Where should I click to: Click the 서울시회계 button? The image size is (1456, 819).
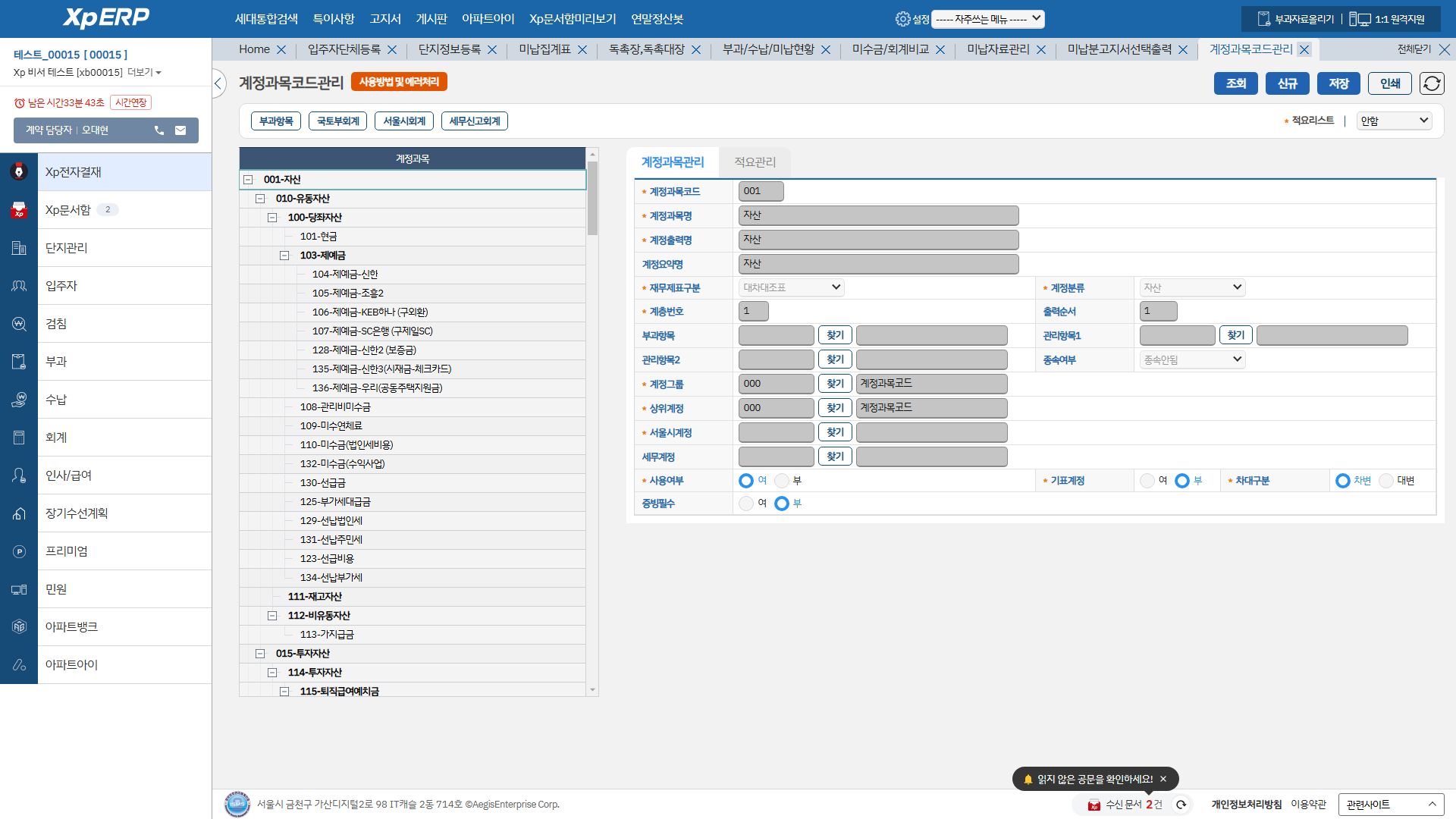coord(404,121)
